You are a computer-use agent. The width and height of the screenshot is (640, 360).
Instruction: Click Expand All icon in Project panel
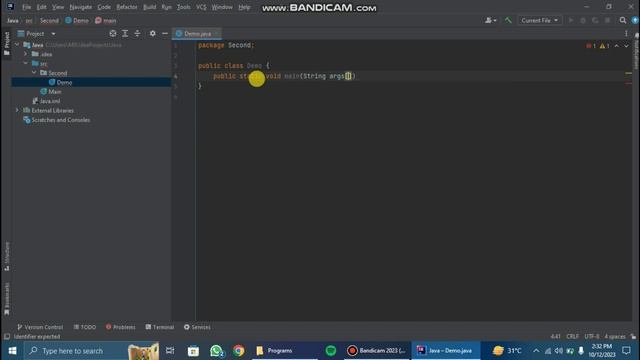coord(125,33)
